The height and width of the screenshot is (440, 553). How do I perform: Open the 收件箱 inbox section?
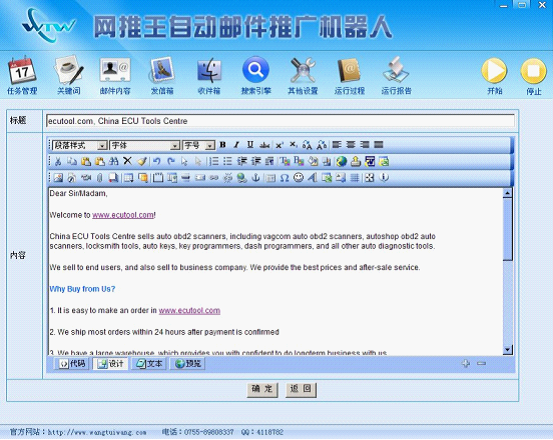pyautogui.click(x=209, y=75)
